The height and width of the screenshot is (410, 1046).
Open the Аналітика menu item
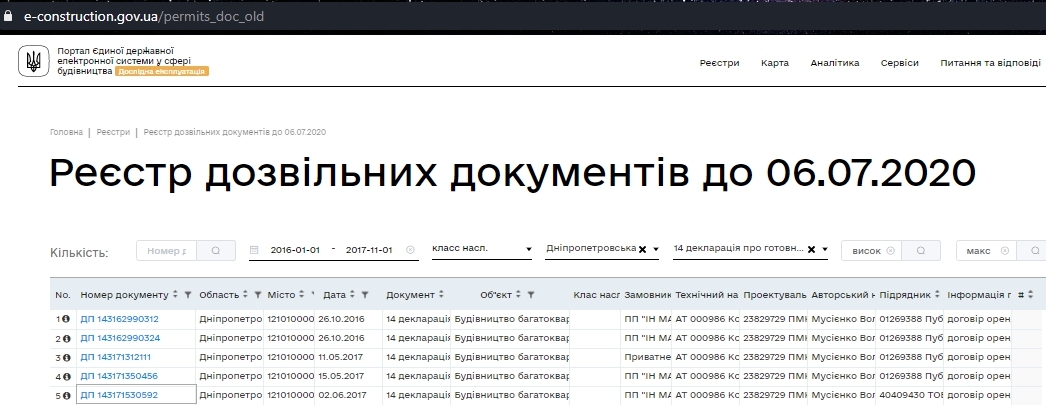click(x=835, y=63)
